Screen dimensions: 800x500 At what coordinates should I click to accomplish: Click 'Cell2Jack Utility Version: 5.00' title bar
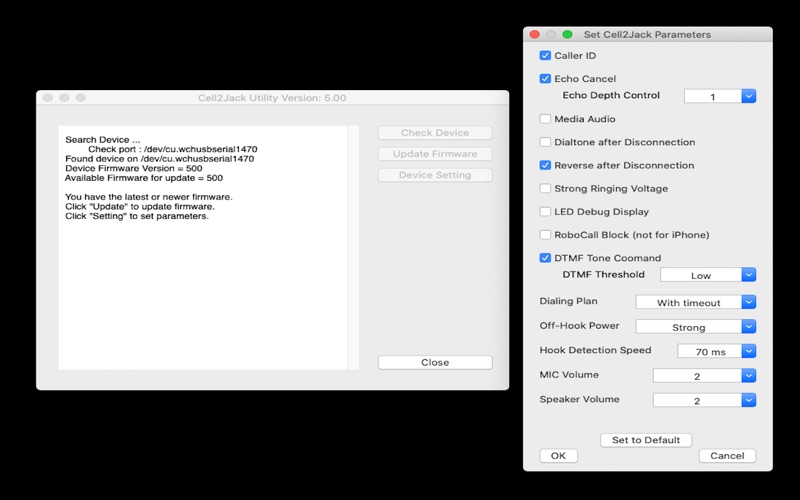[272, 97]
